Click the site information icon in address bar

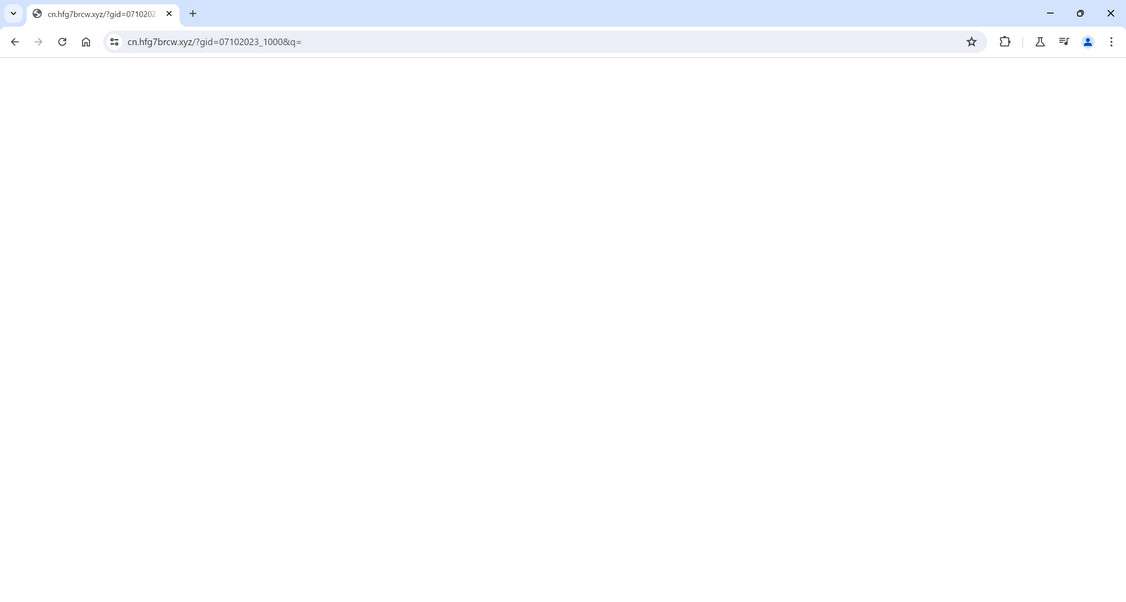tap(113, 42)
